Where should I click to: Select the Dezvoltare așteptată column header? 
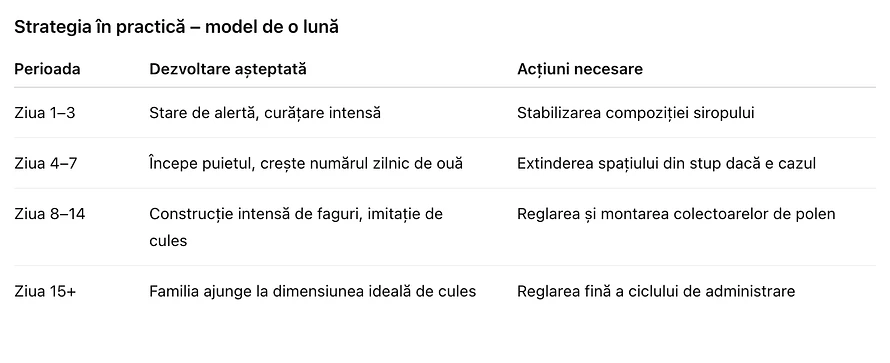click(x=228, y=69)
